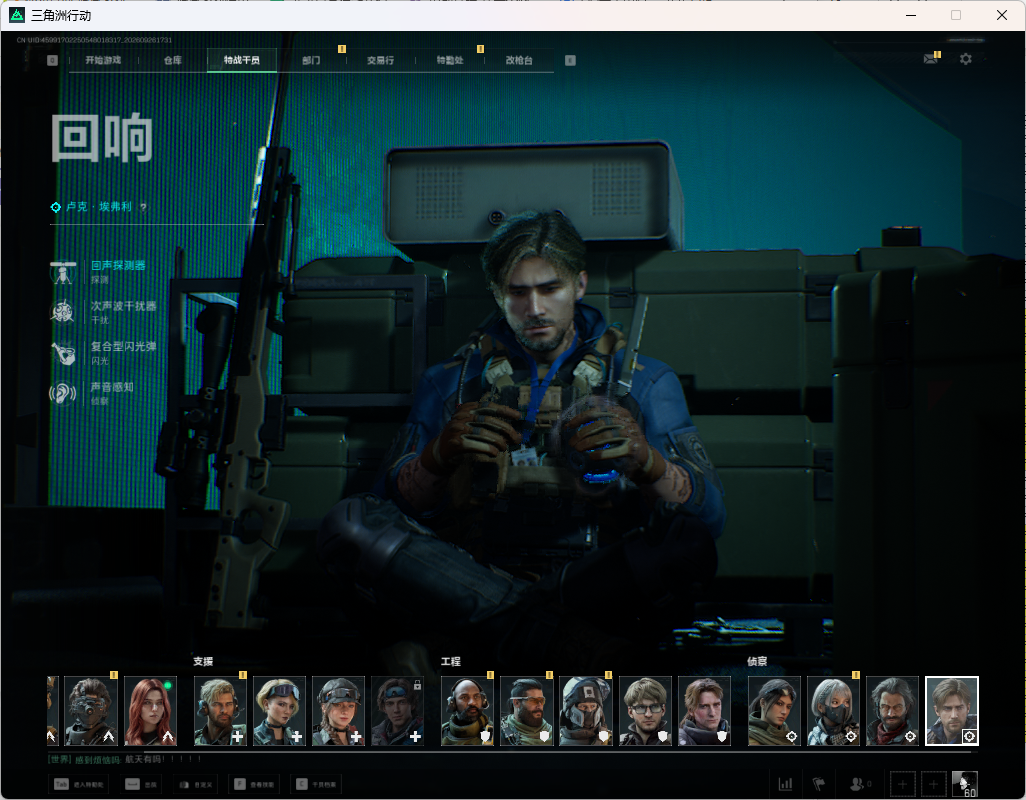The height and width of the screenshot is (800, 1026).
Task: Open the mail envelope icon
Action: tap(930, 59)
